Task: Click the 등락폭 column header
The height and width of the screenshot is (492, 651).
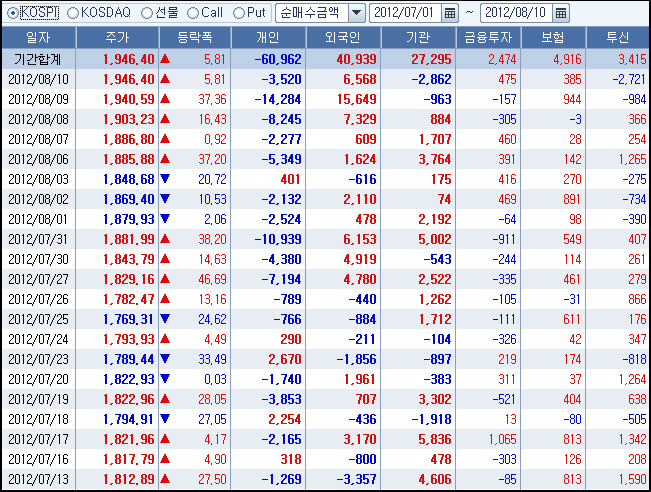Action: tap(195, 38)
